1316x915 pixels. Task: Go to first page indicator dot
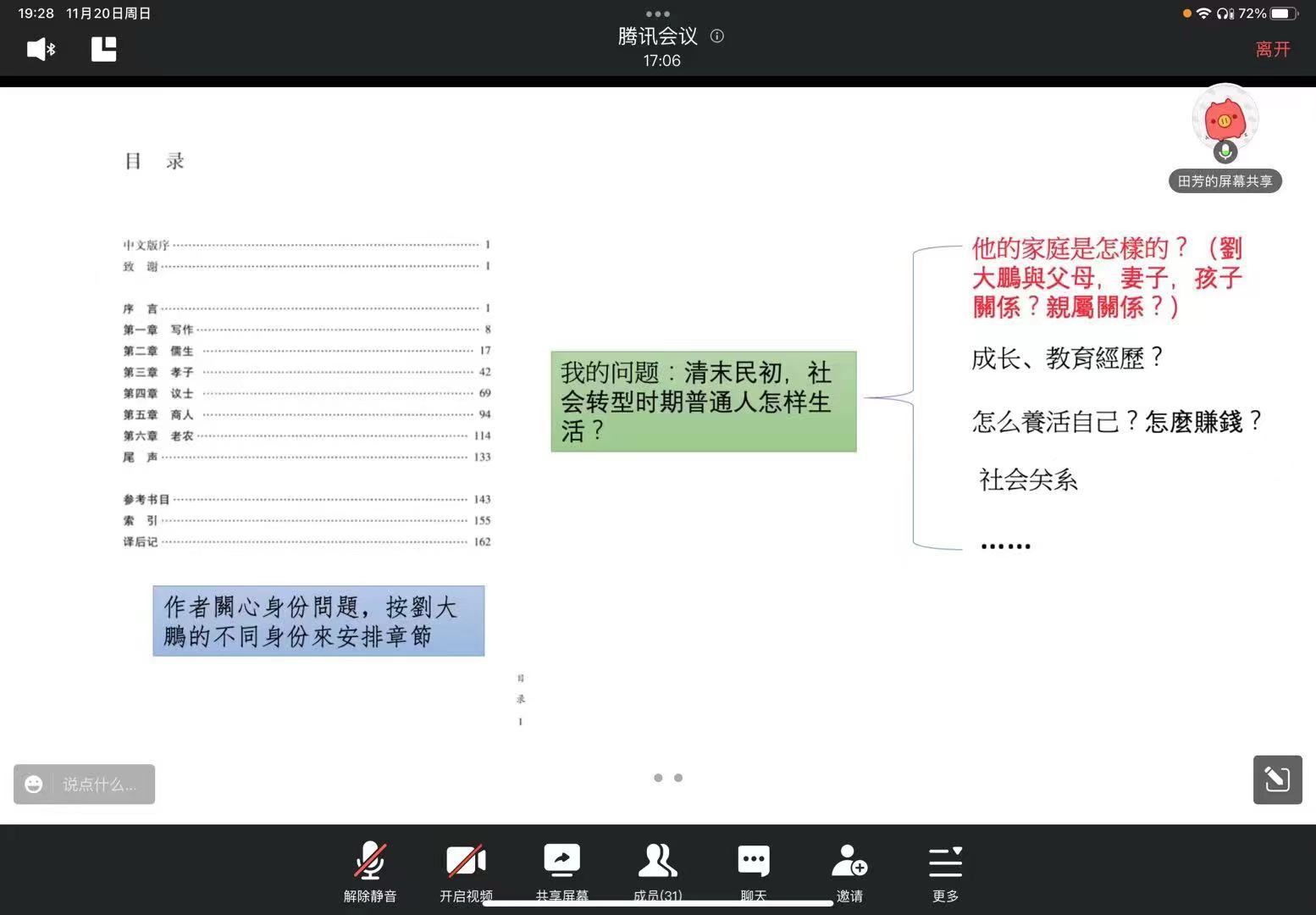pyautogui.click(x=658, y=778)
